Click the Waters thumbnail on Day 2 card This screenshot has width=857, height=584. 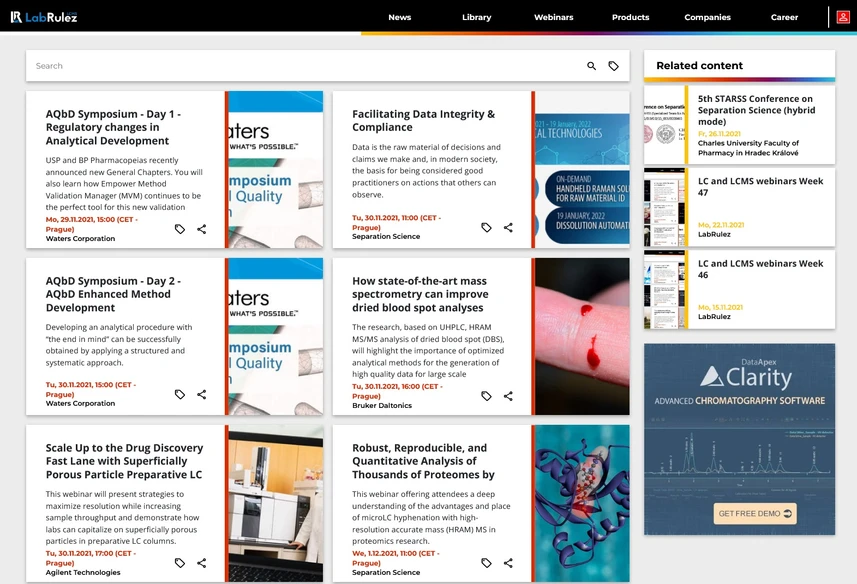275,336
